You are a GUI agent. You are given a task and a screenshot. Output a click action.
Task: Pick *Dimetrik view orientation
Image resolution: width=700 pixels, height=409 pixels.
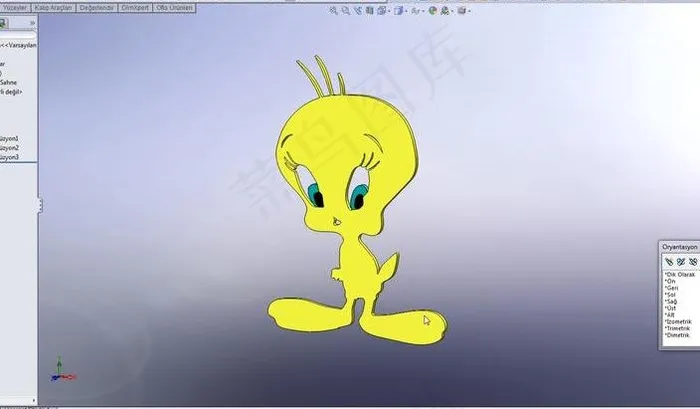pyautogui.click(x=678, y=335)
